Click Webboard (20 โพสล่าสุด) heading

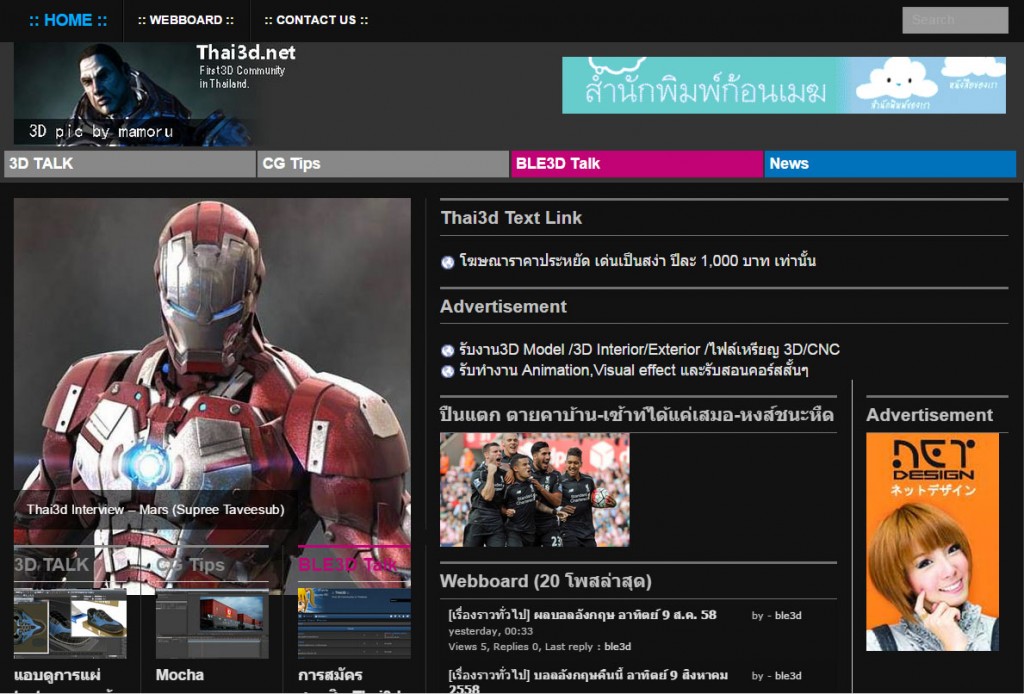pyautogui.click(x=545, y=582)
